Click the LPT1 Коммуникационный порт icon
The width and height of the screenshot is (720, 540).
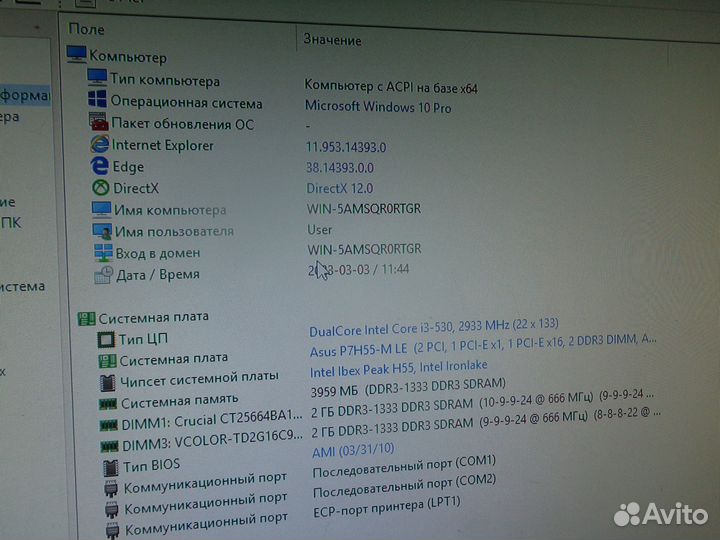pyautogui.click(x=112, y=530)
